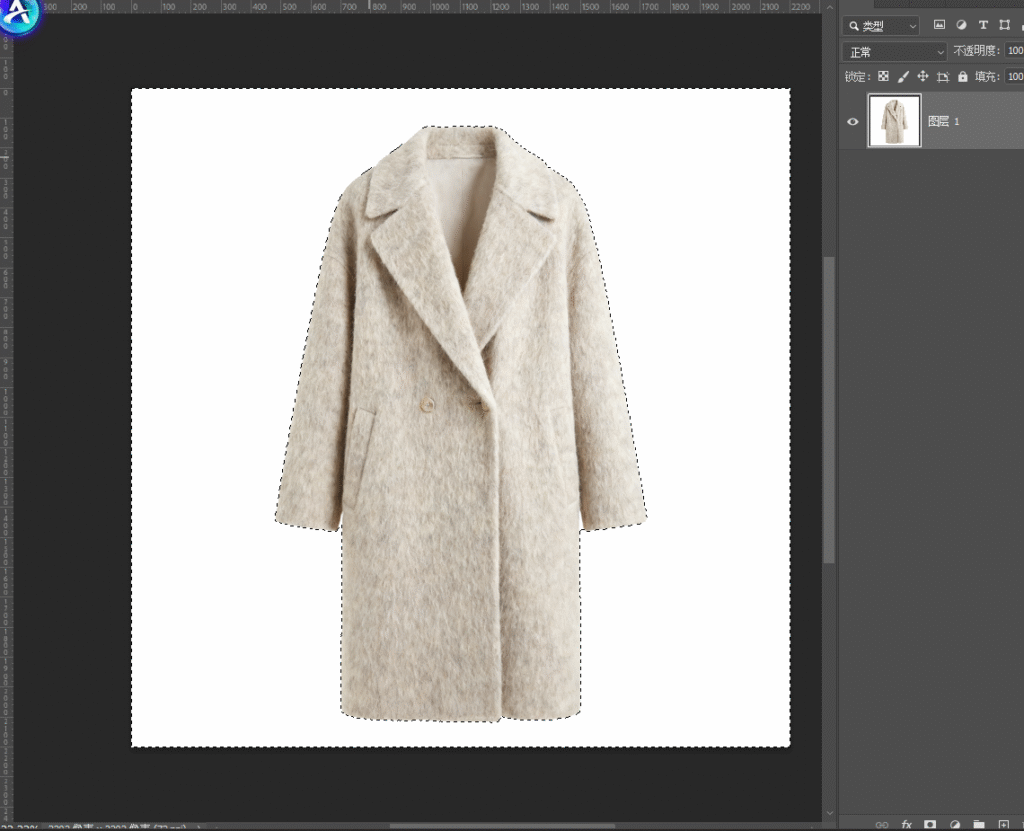Click the adjustment layer filter icon
The height and width of the screenshot is (831, 1024).
point(961,25)
